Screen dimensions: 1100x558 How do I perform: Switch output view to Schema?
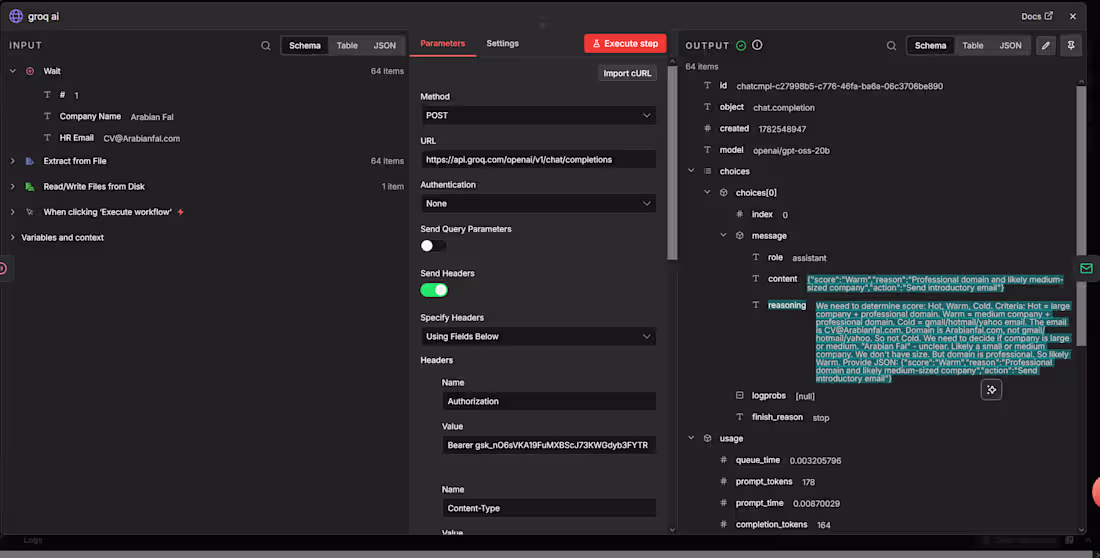tap(930, 46)
